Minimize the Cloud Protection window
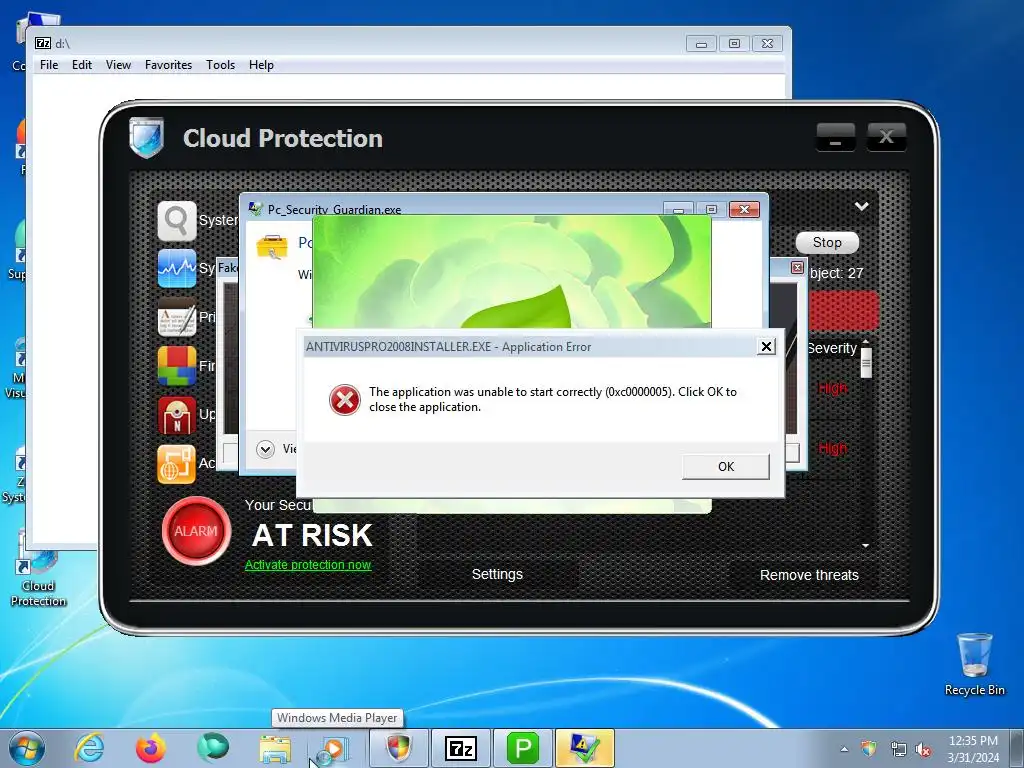Screen dimensions: 1024x768 click(835, 138)
